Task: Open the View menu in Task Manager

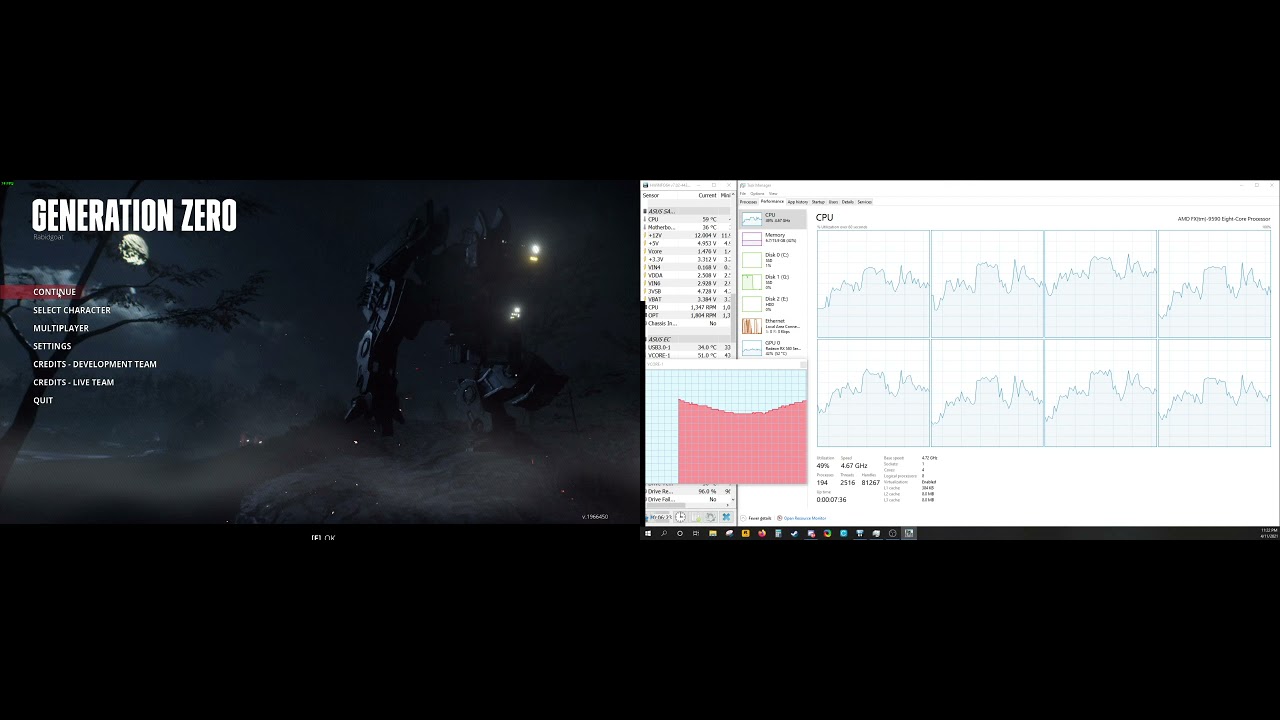Action: click(x=773, y=193)
